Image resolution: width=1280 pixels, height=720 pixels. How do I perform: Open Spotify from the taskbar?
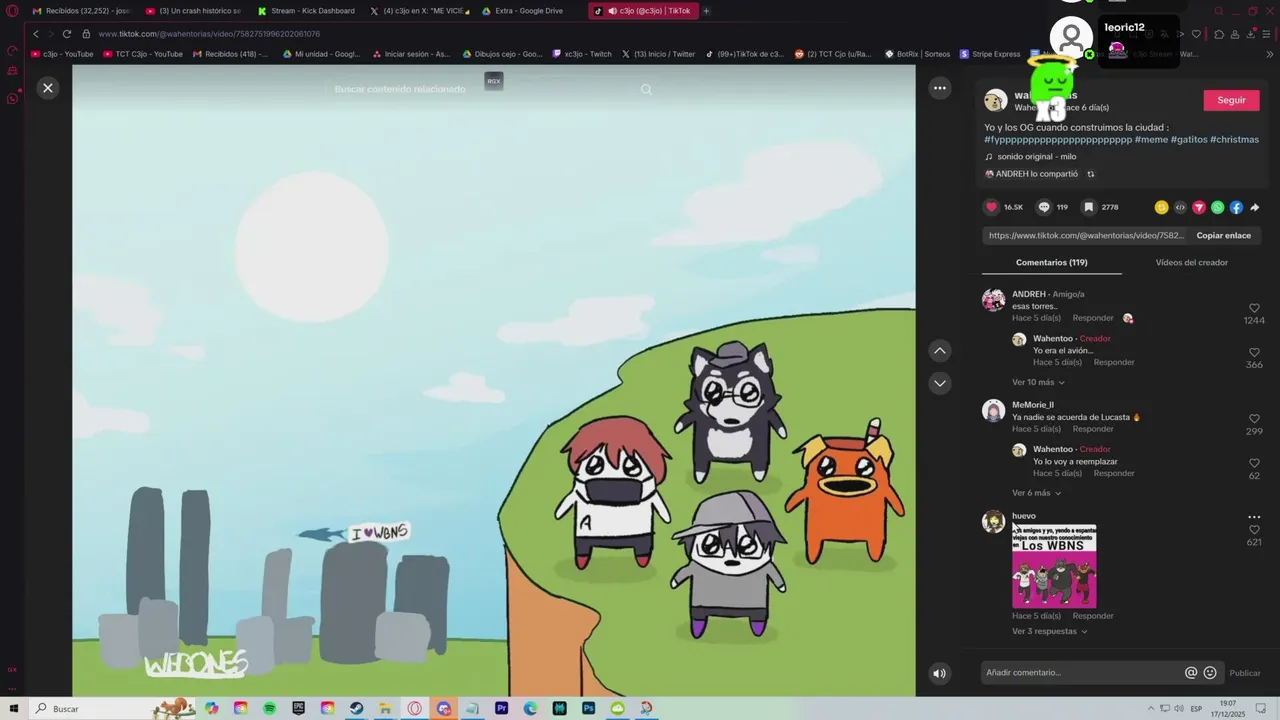(270, 708)
